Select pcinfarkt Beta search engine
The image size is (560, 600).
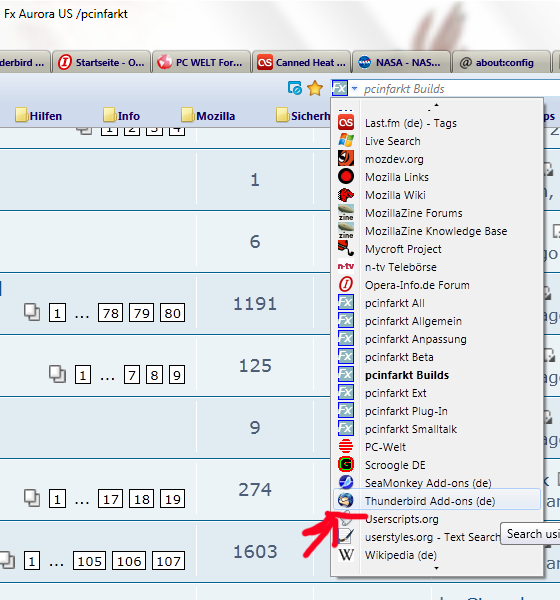tap(436, 357)
